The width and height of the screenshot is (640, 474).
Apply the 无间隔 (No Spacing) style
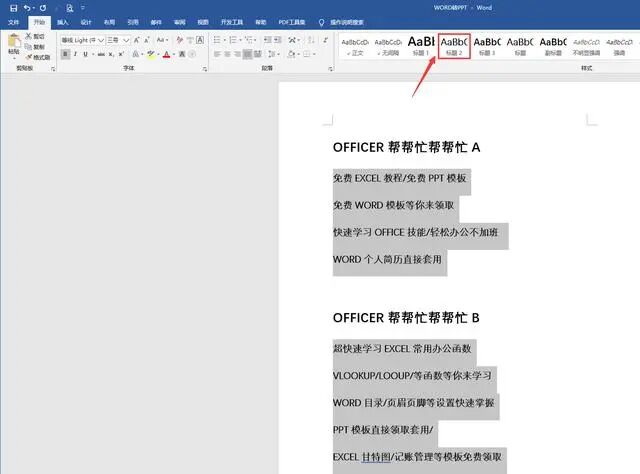click(388, 46)
